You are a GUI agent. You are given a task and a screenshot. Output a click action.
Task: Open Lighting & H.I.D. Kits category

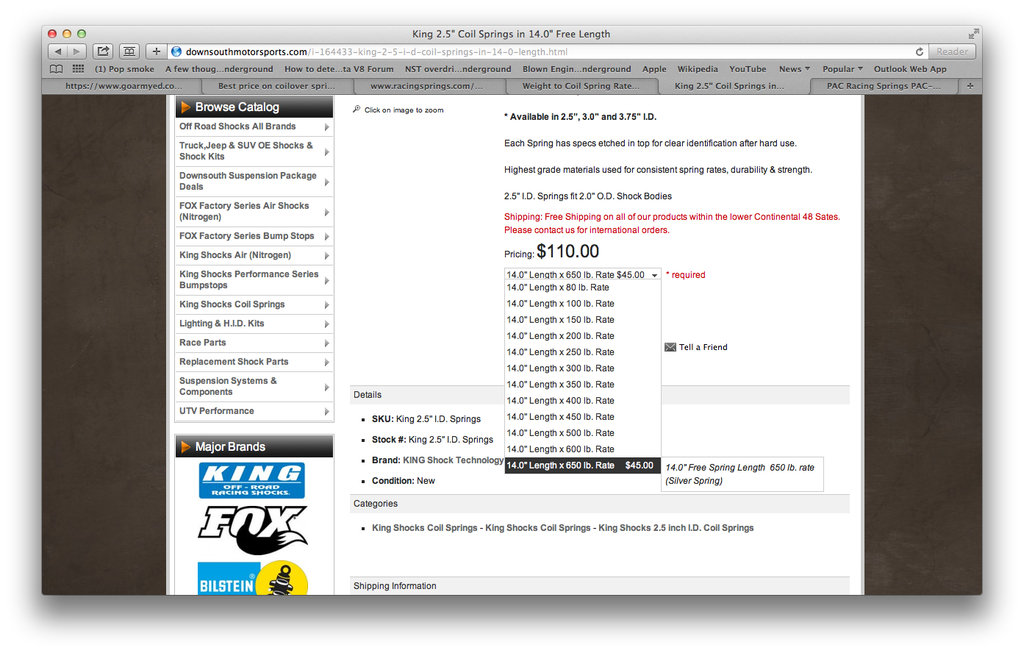click(254, 323)
